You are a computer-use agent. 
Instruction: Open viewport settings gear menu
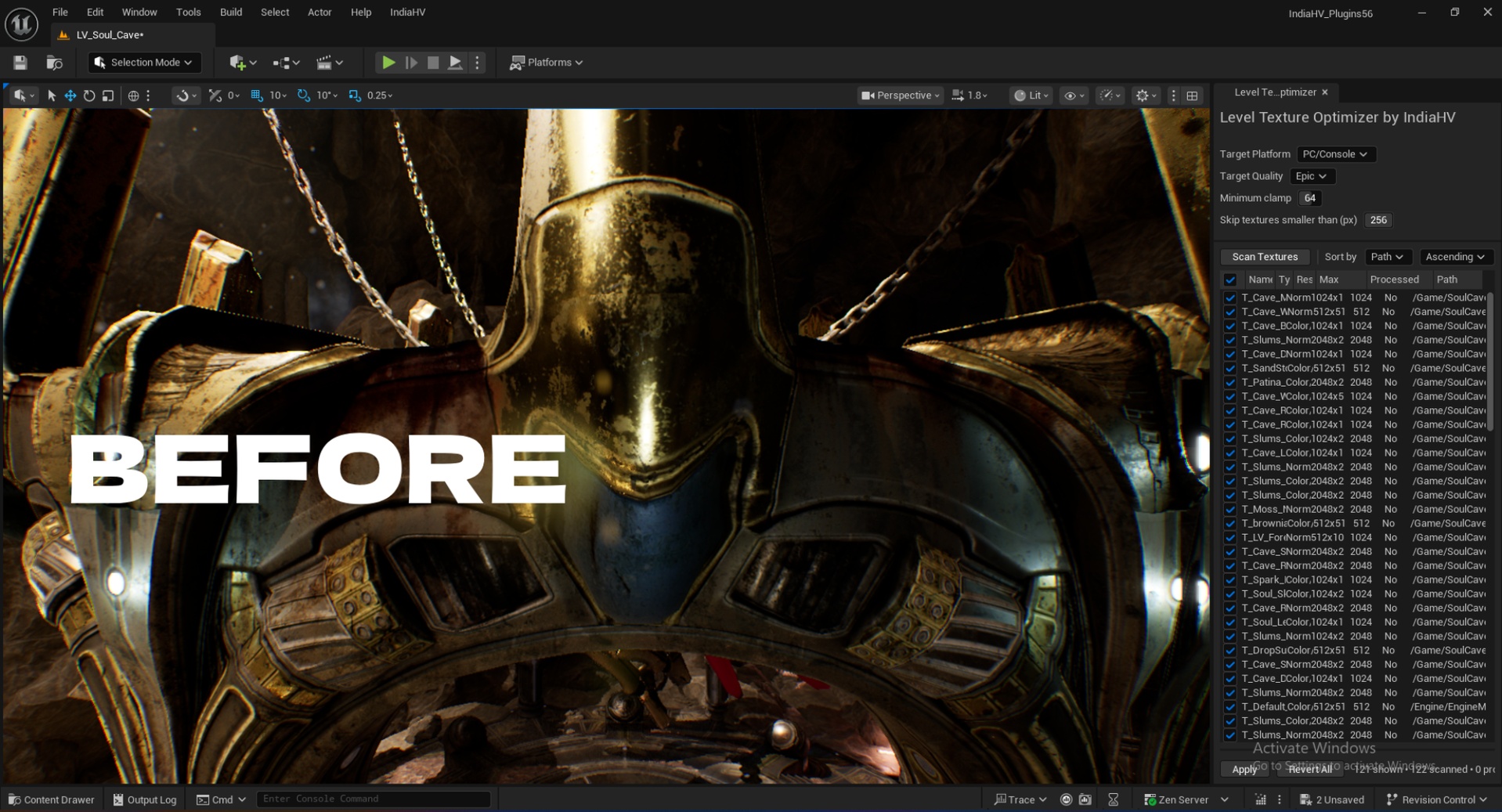(x=1146, y=96)
